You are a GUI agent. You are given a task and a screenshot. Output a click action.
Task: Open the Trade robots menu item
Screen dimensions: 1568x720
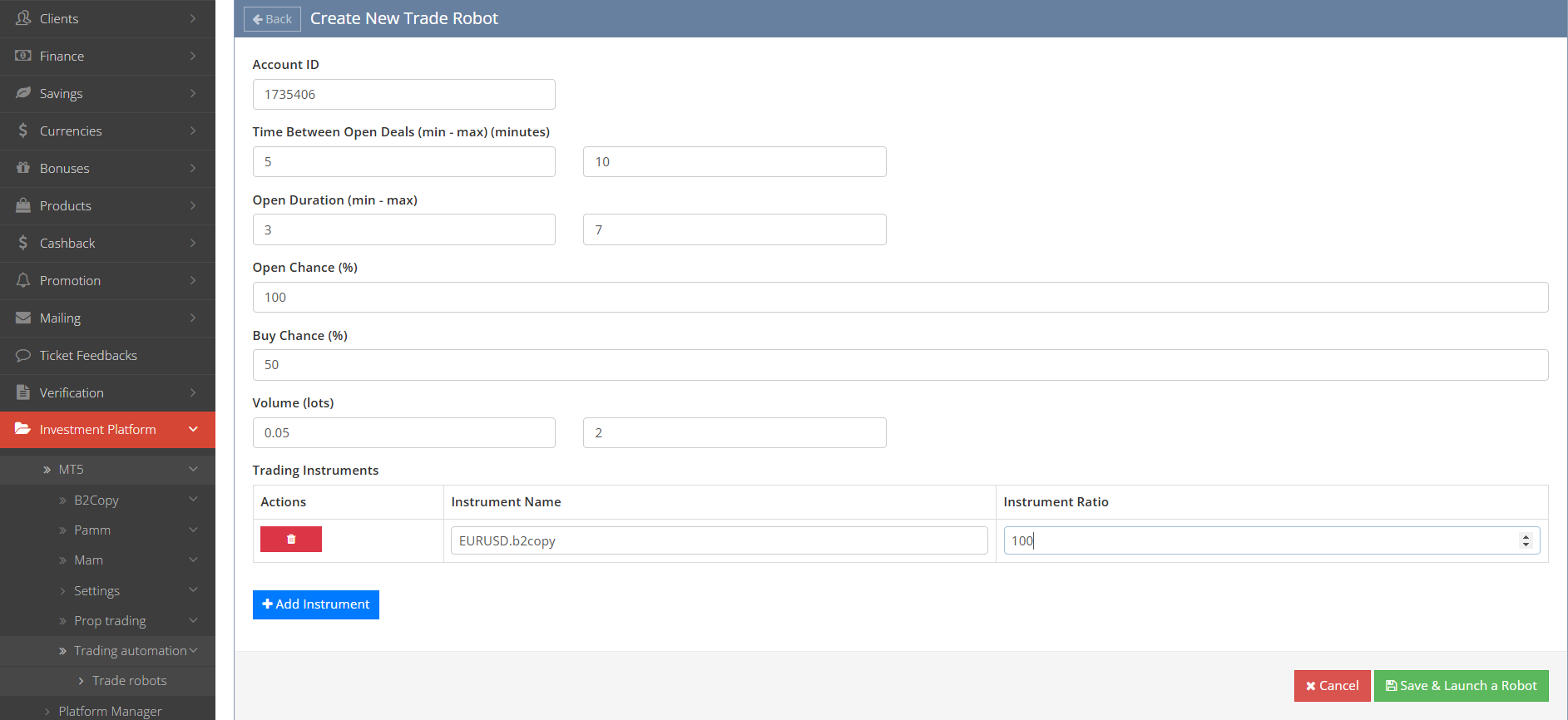pyautogui.click(x=129, y=680)
